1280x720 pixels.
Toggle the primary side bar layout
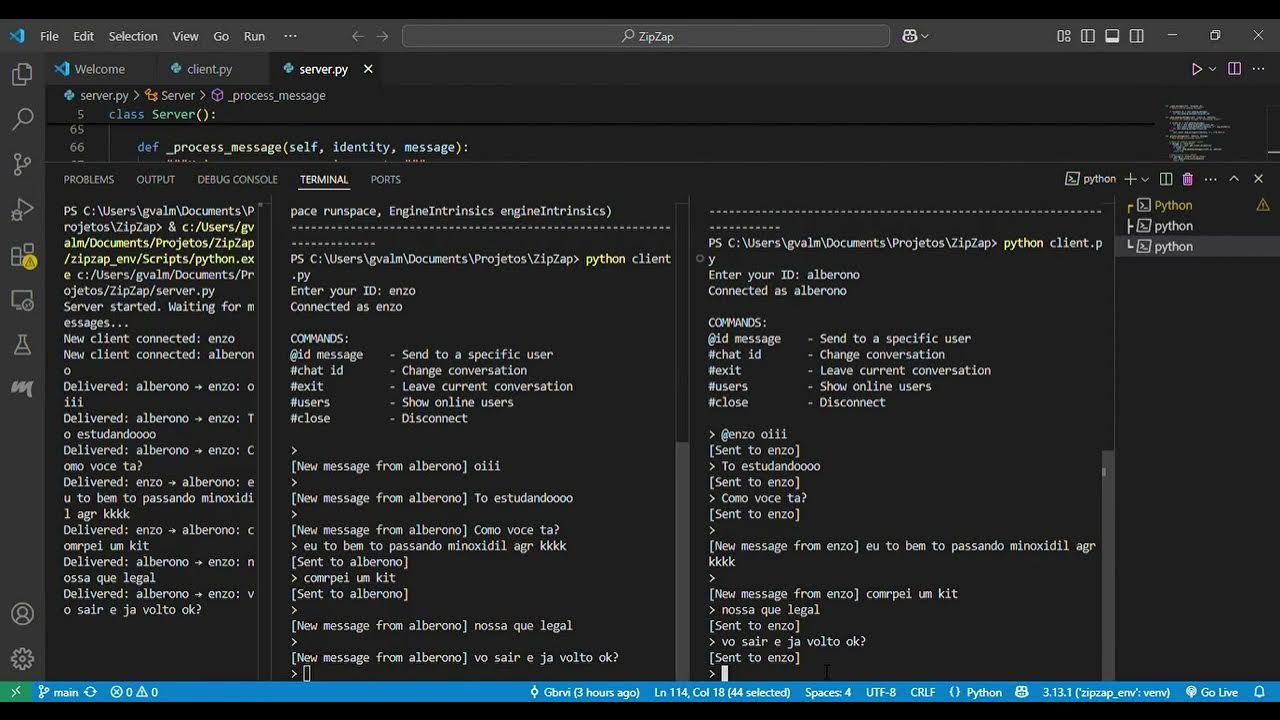tap(1088, 36)
